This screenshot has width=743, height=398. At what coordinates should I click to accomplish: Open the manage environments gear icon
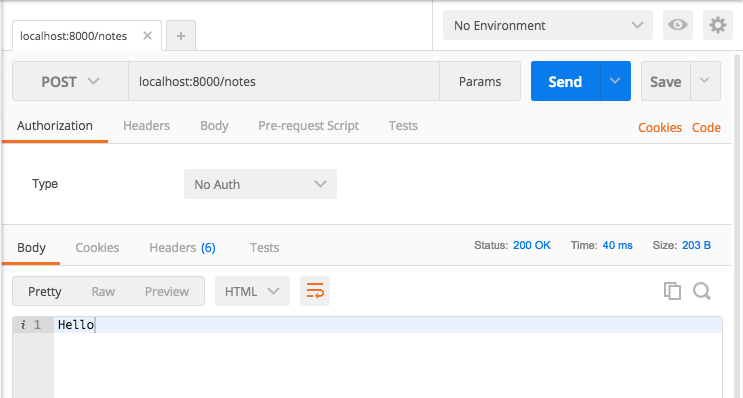point(717,25)
